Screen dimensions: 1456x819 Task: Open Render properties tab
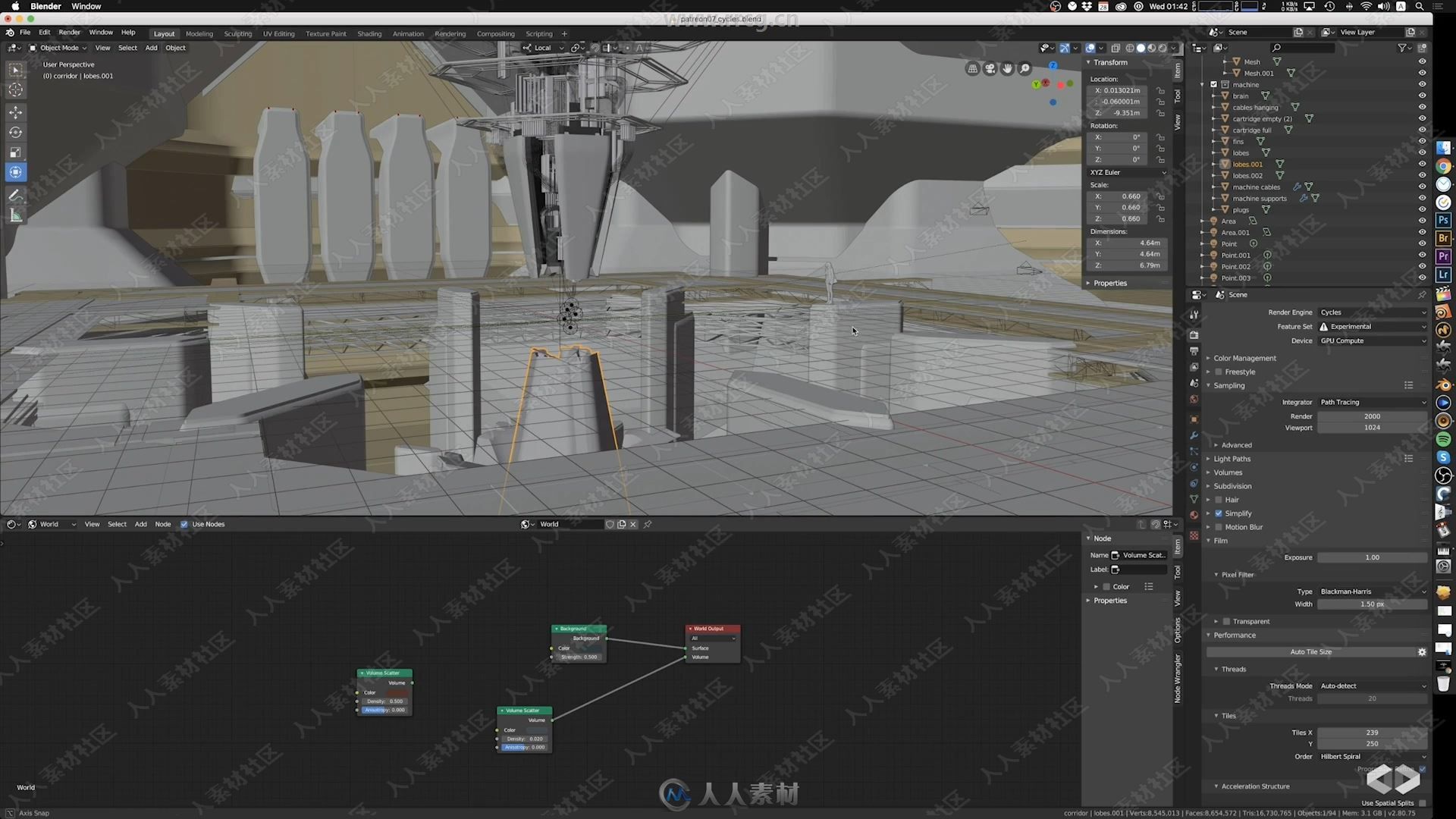(x=1194, y=334)
